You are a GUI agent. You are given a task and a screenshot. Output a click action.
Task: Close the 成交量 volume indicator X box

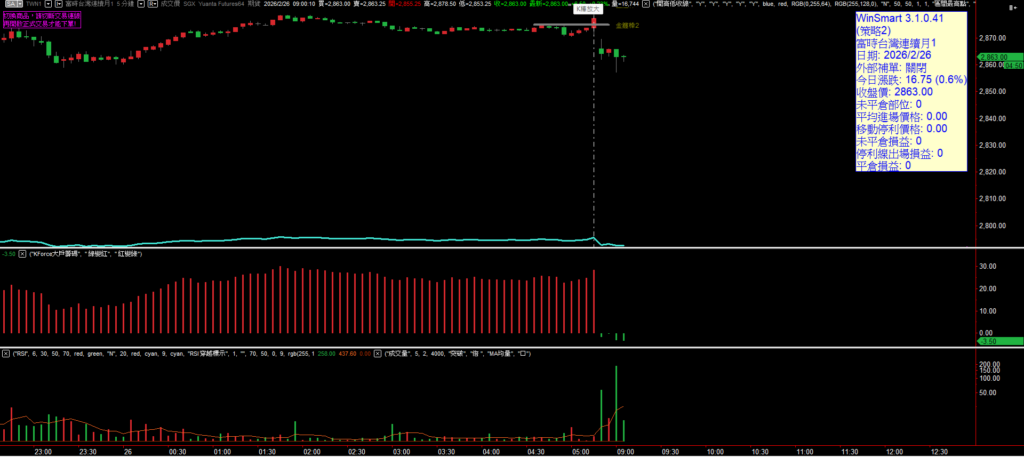pos(380,353)
